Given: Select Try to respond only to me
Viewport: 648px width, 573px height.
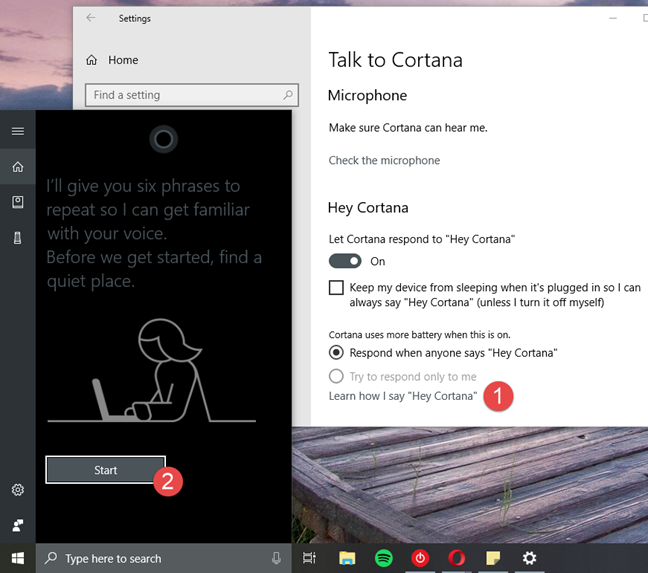Looking at the screenshot, I should coord(336,376).
